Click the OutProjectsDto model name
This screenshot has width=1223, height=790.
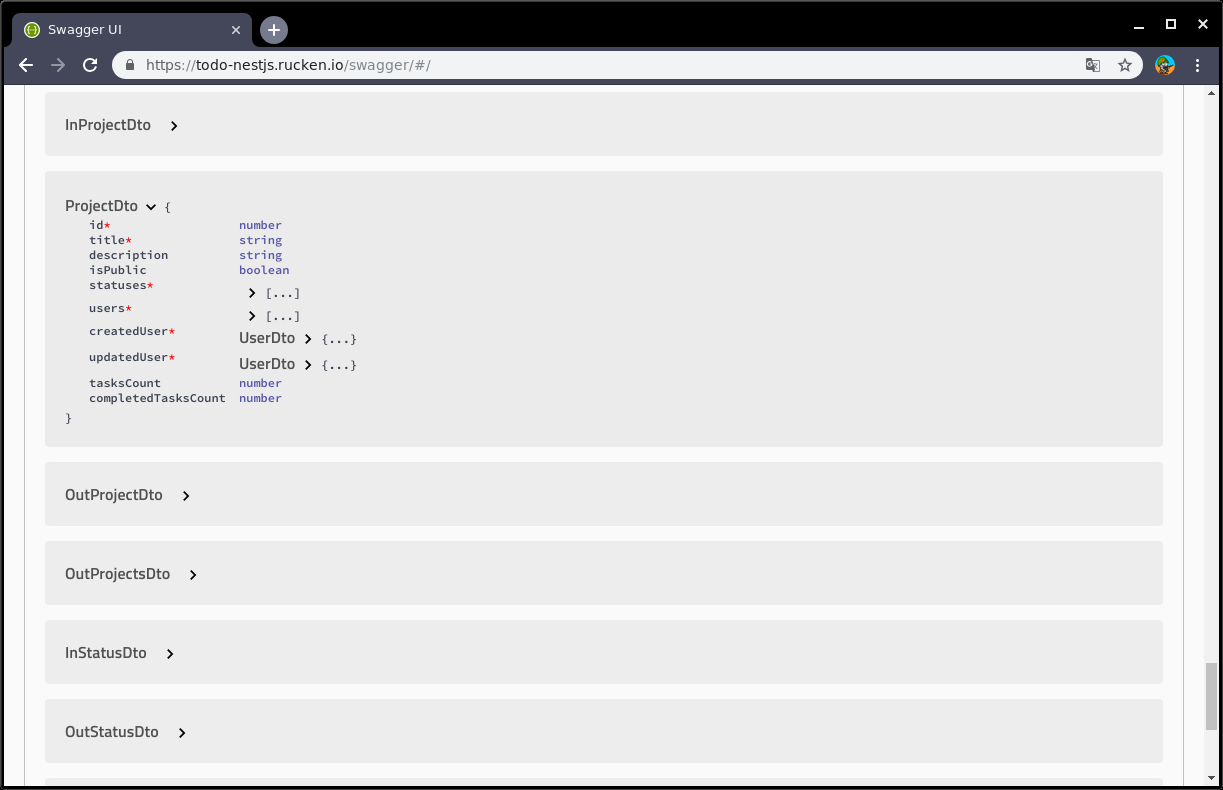click(118, 574)
